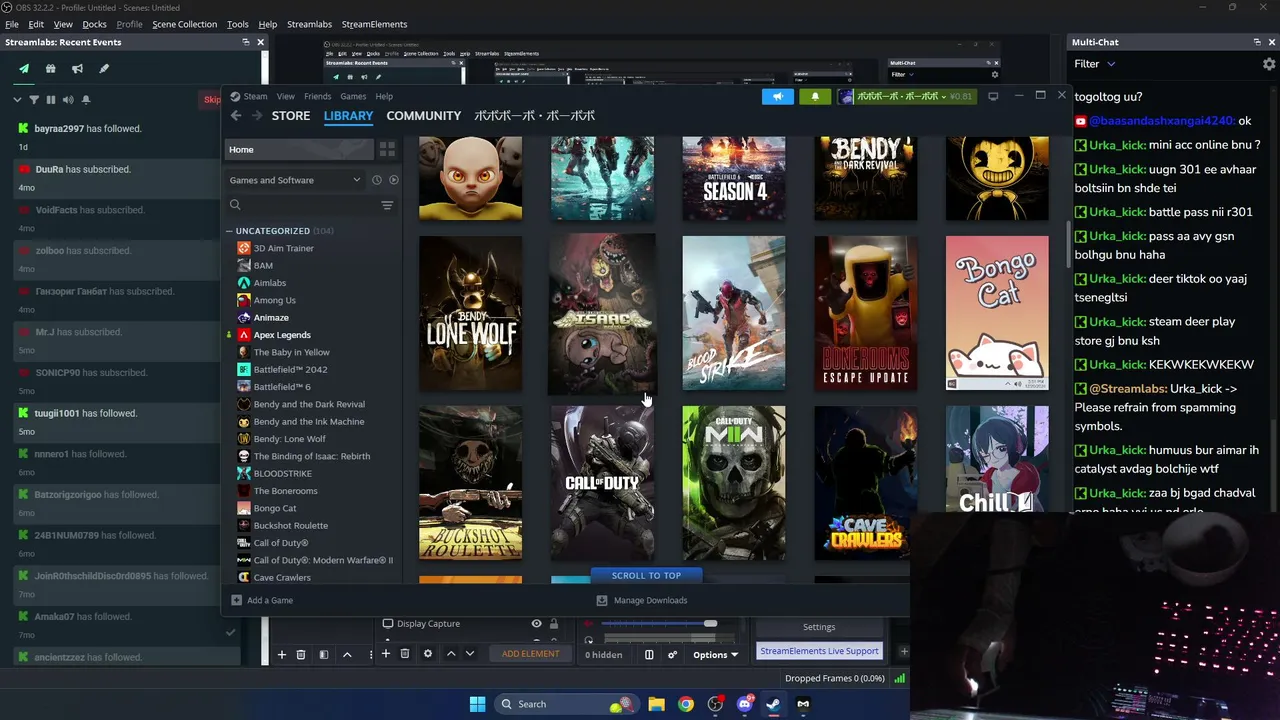This screenshot has height=720, width=1280.
Task: Adjust the OBS mixer volume slider
Action: point(710,624)
